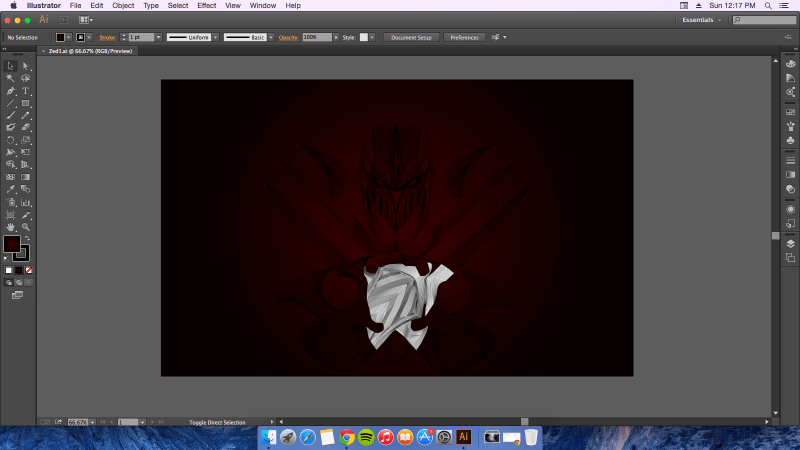Select the Gradient tool

26,177
